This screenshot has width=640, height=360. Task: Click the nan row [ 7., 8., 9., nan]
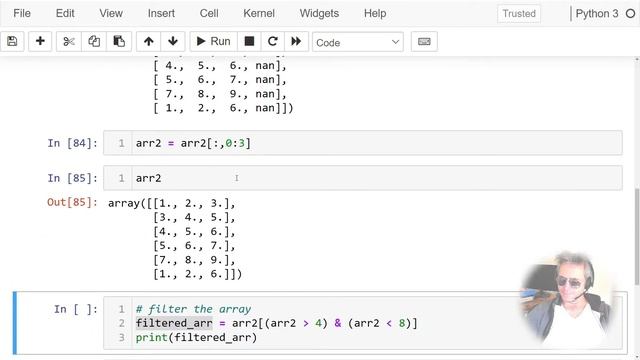click(220, 94)
